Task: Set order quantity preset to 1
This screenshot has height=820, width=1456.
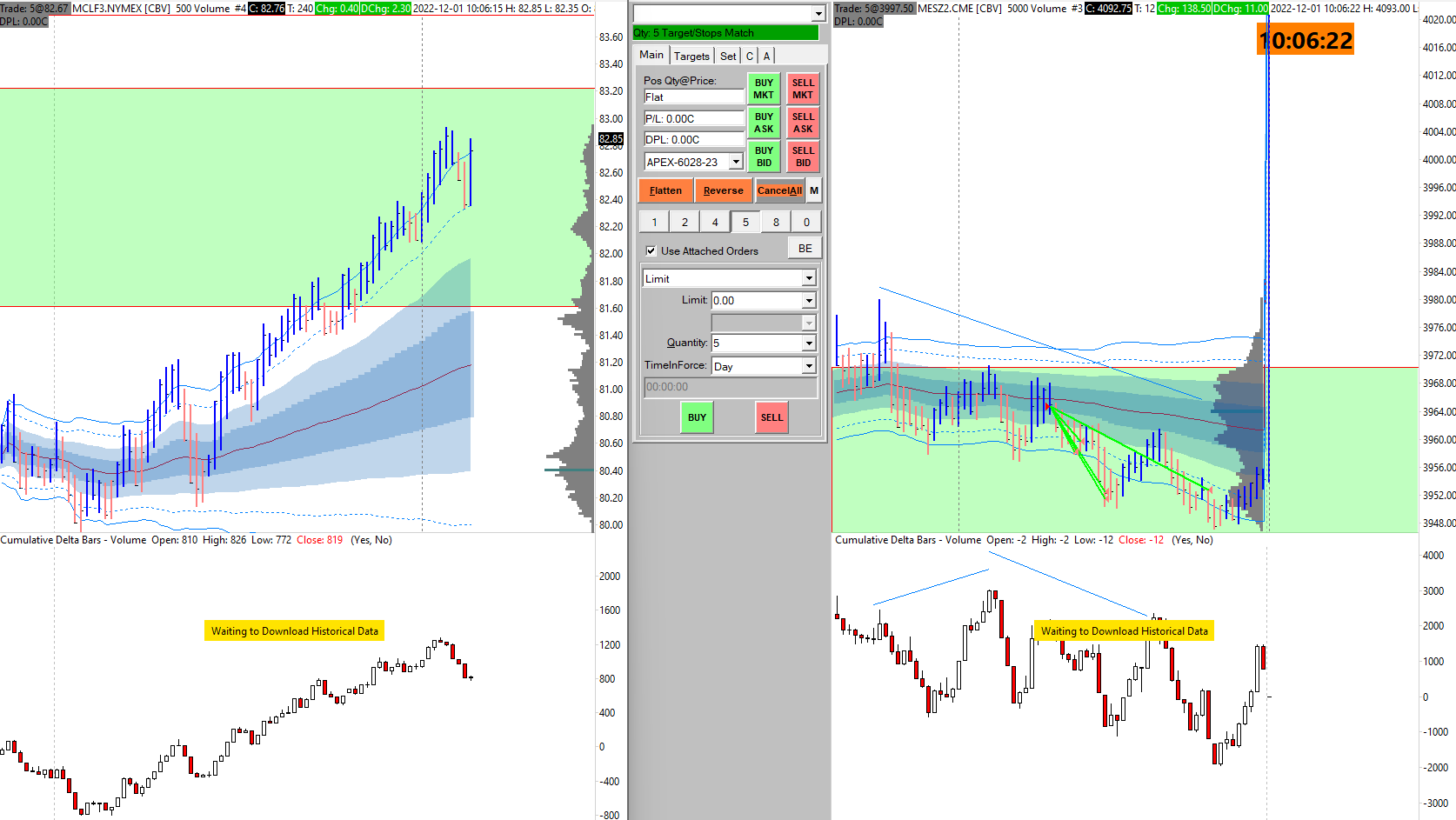Action: [654, 222]
